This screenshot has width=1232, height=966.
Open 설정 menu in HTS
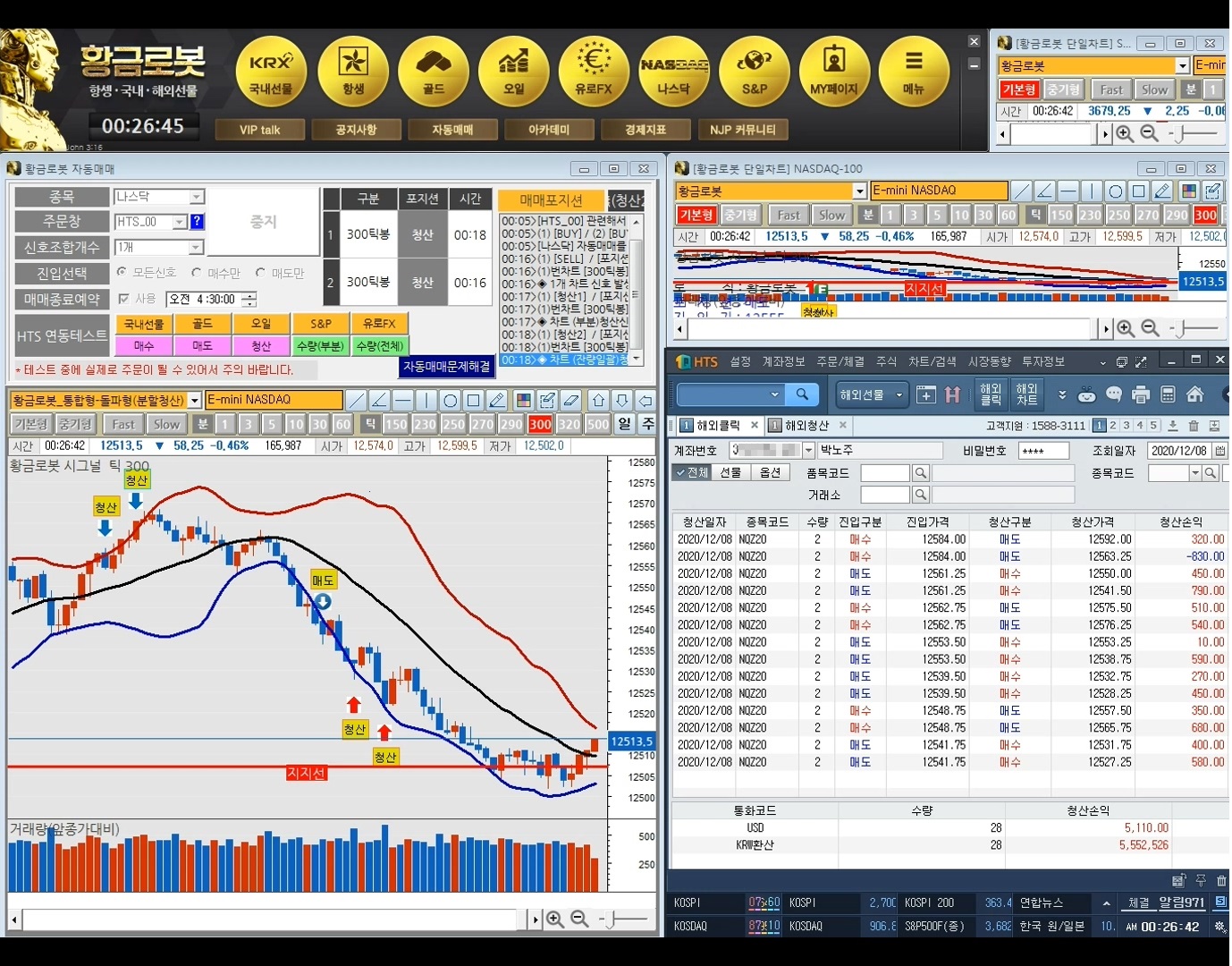pos(740,361)
